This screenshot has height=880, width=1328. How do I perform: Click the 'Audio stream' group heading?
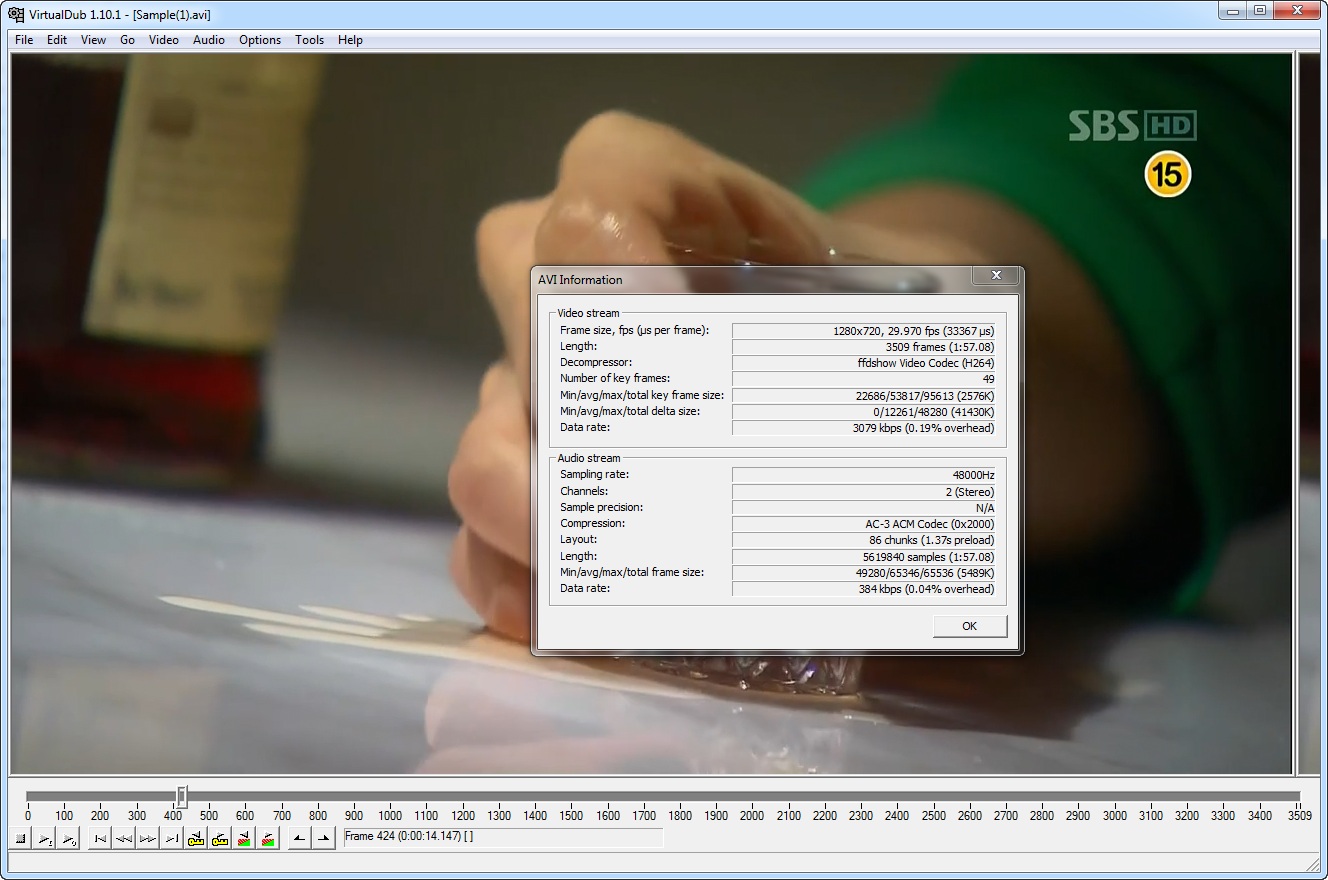pyautogui.click(x=589, y=458)
